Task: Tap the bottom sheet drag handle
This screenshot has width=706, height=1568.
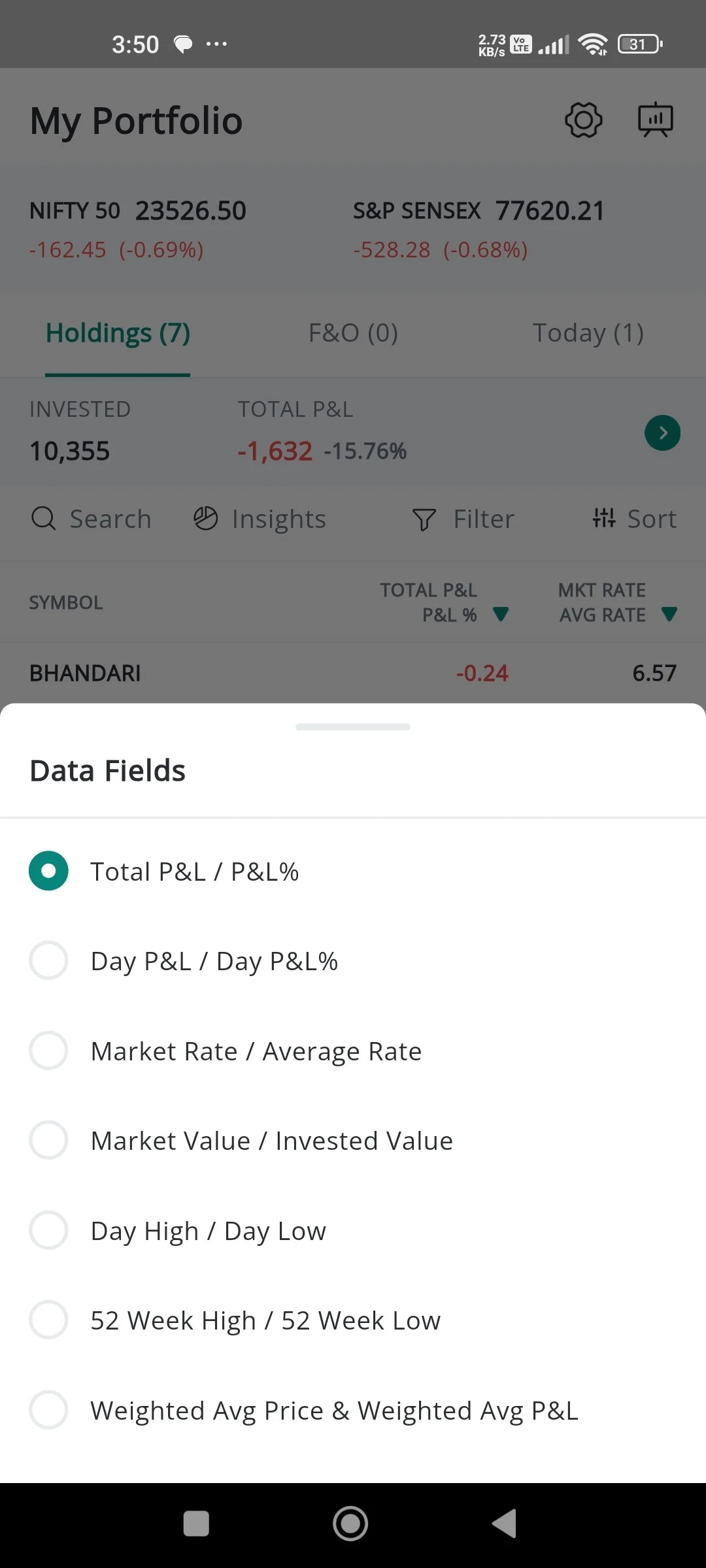Action: (353, 727)
